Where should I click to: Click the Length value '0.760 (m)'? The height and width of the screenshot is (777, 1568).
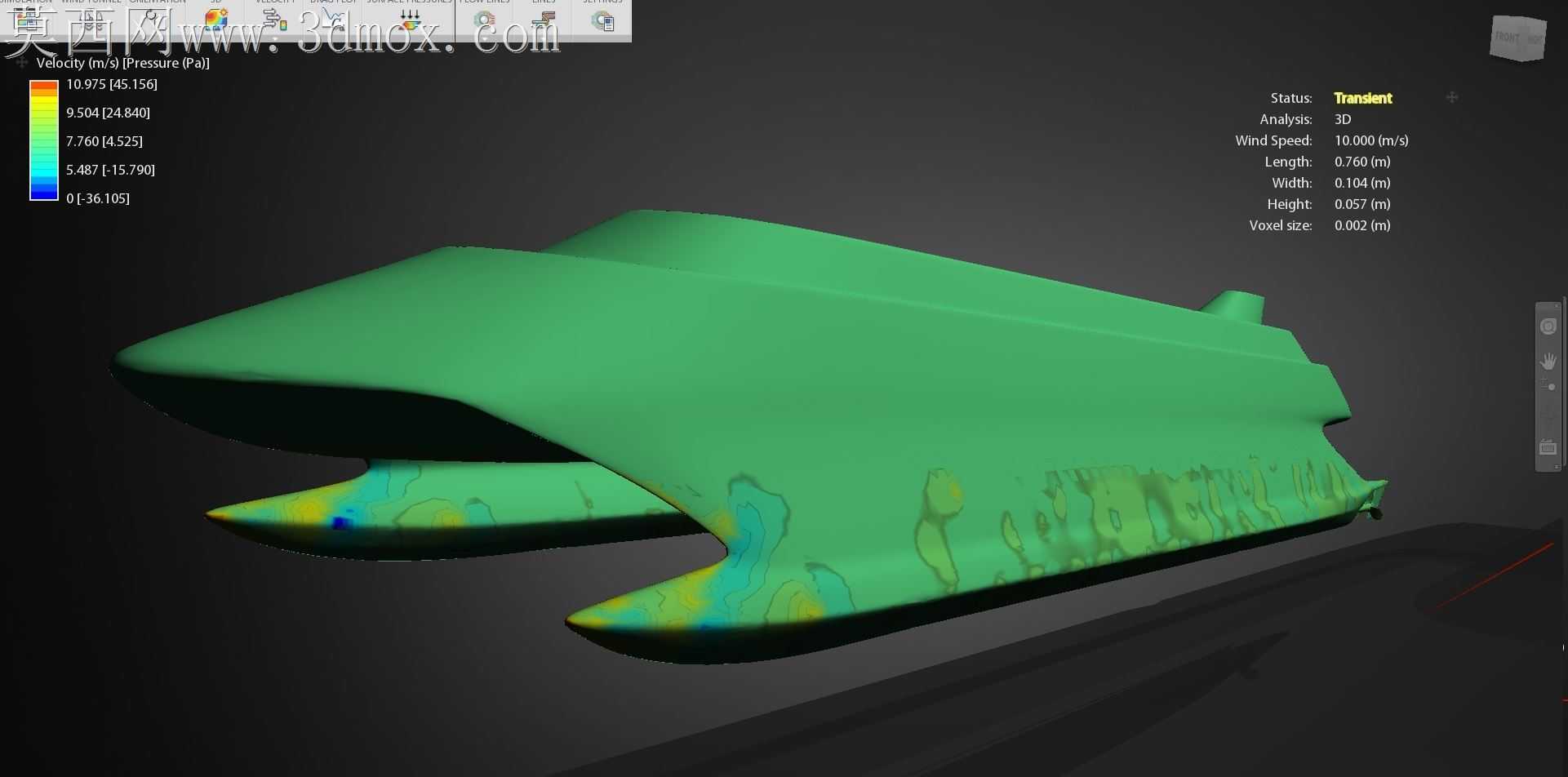[1362, 162]
